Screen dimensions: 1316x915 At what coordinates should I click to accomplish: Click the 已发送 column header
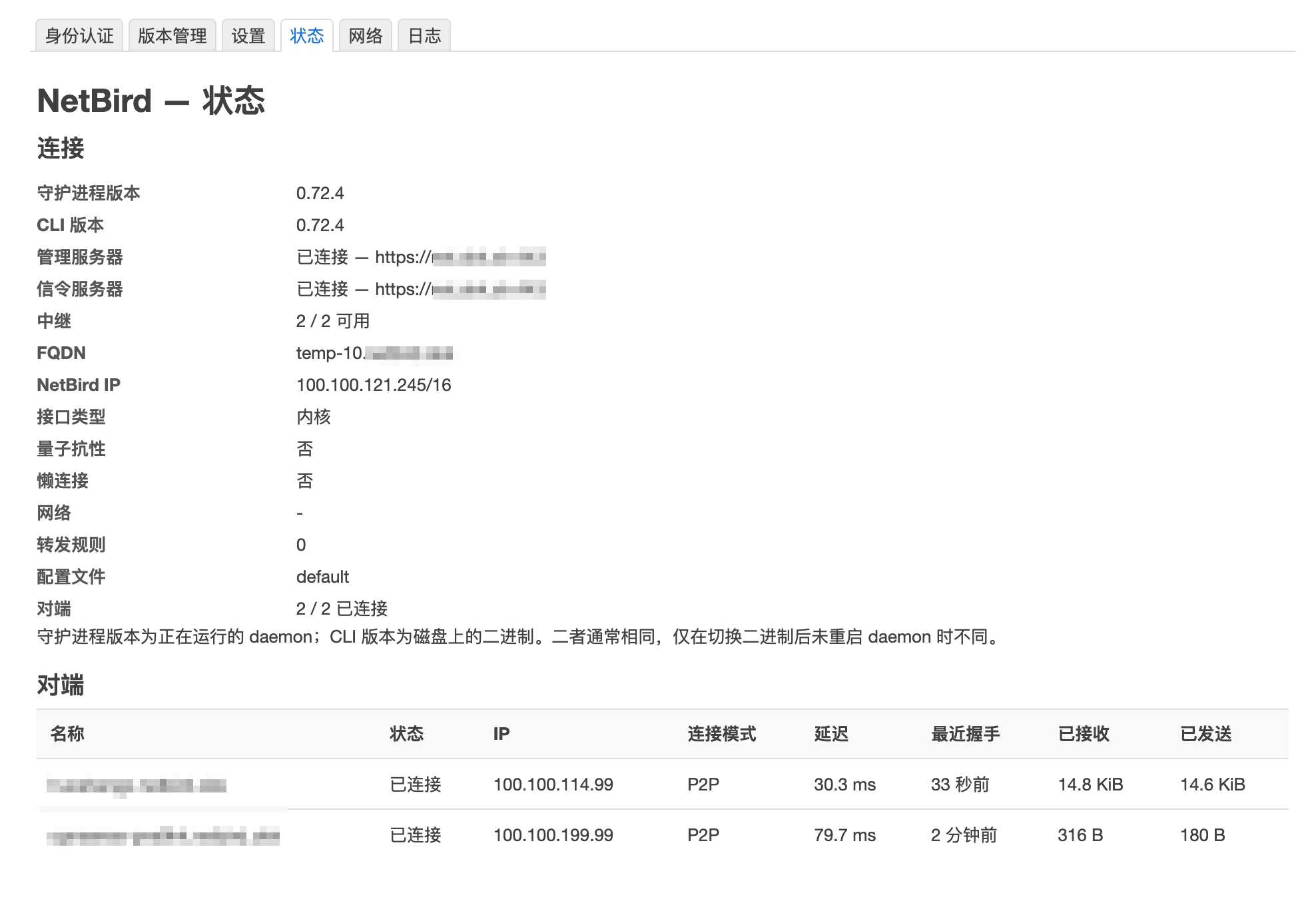1206,734
